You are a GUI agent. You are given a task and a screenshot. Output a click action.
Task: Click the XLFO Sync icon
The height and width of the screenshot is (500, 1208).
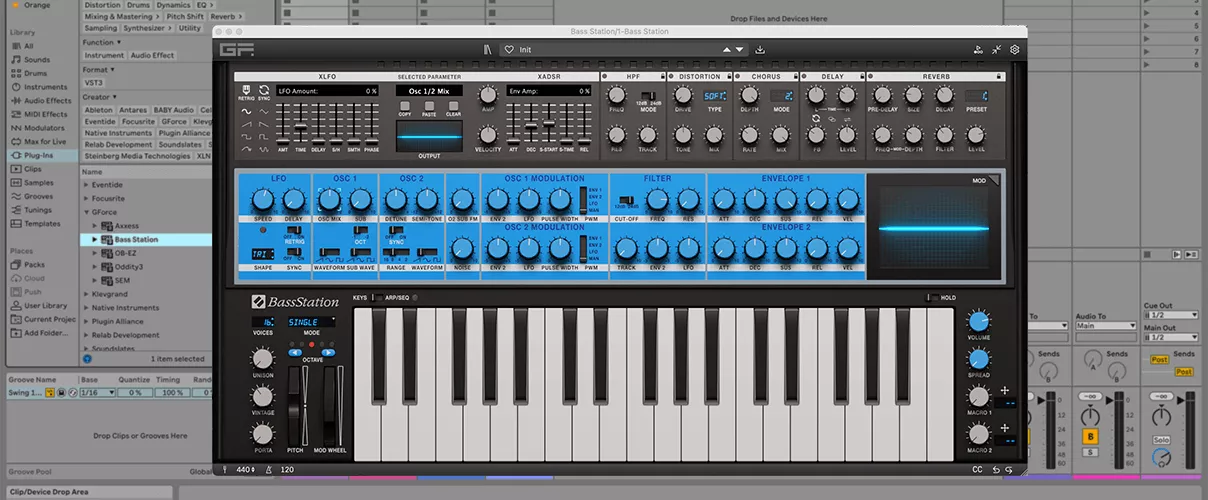pos(264,91)
